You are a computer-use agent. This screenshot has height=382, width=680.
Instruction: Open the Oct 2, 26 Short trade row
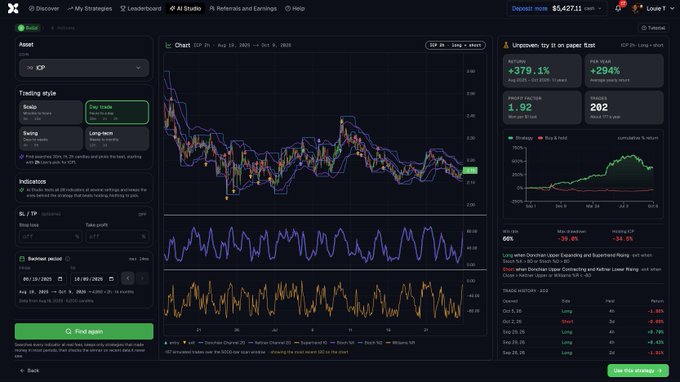[x=583, y=322]
